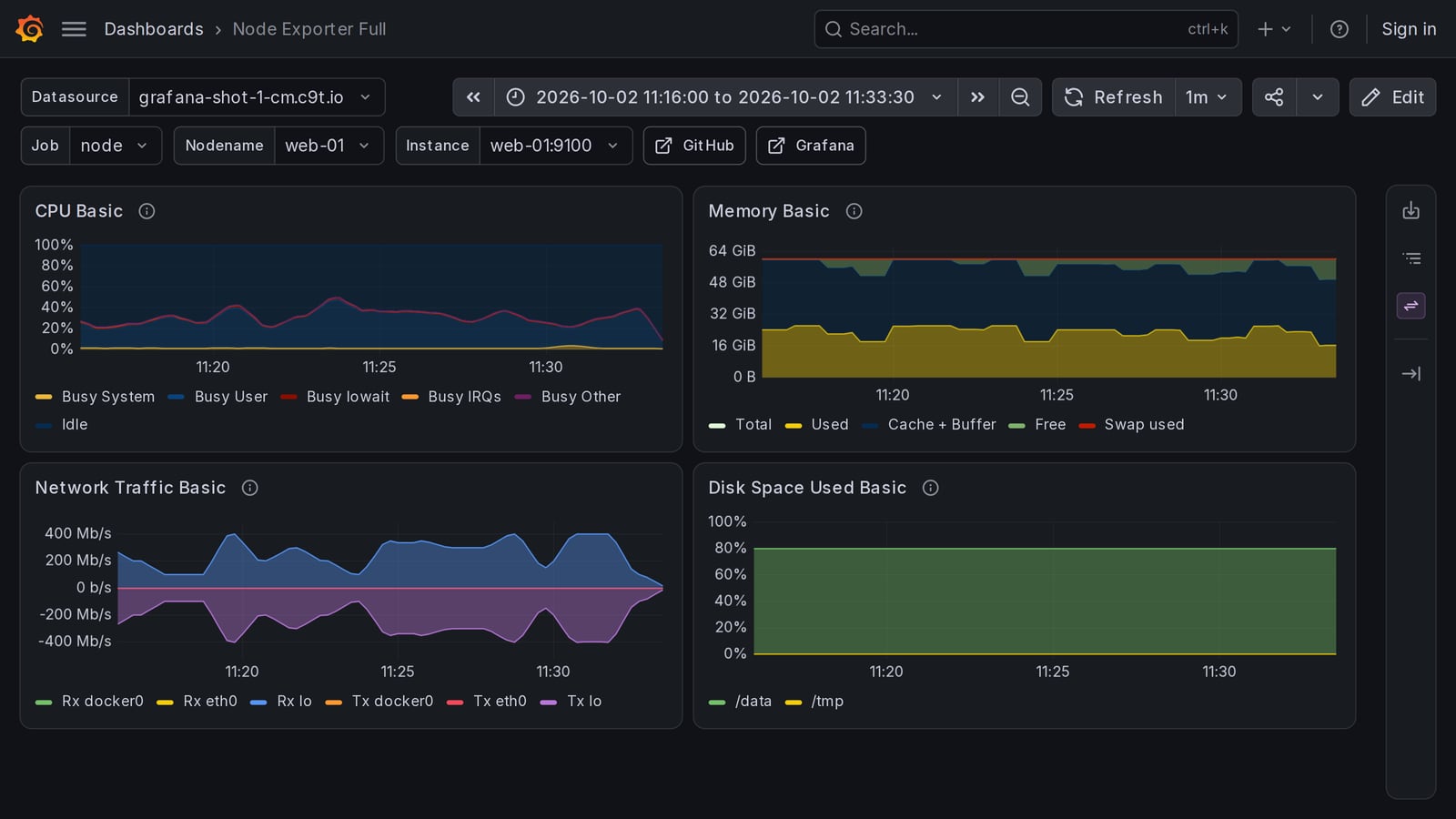The height and width of the screenshot is (819, 1456).
Task: Show Disk Space Used Basic info icon
Action: click(x=930, y=488)
